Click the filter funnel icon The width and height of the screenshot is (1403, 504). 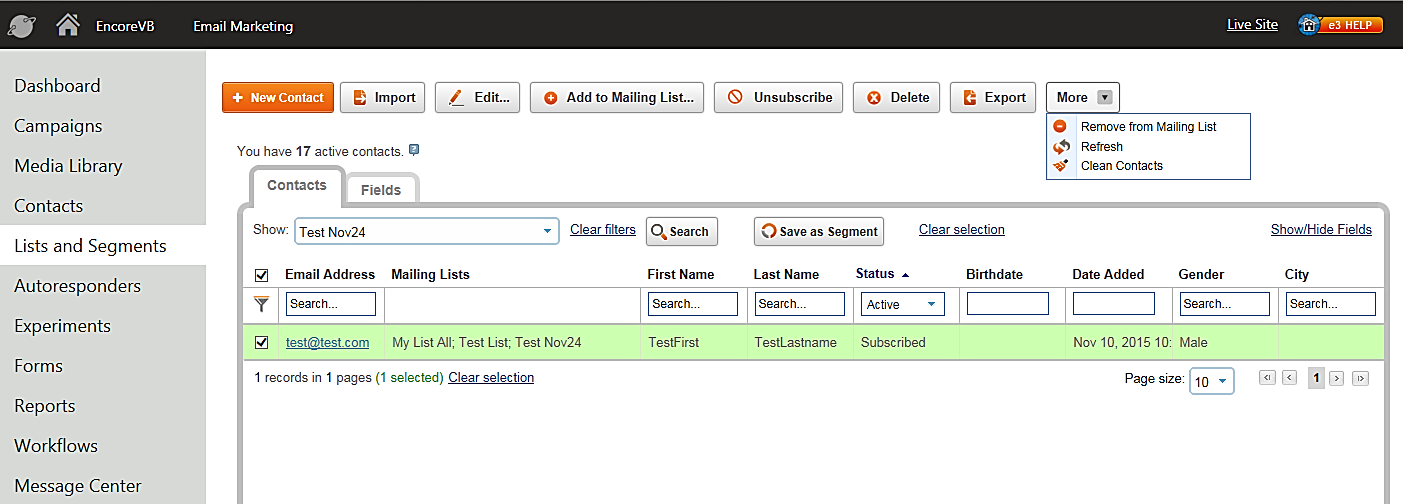tap(262, 304)
